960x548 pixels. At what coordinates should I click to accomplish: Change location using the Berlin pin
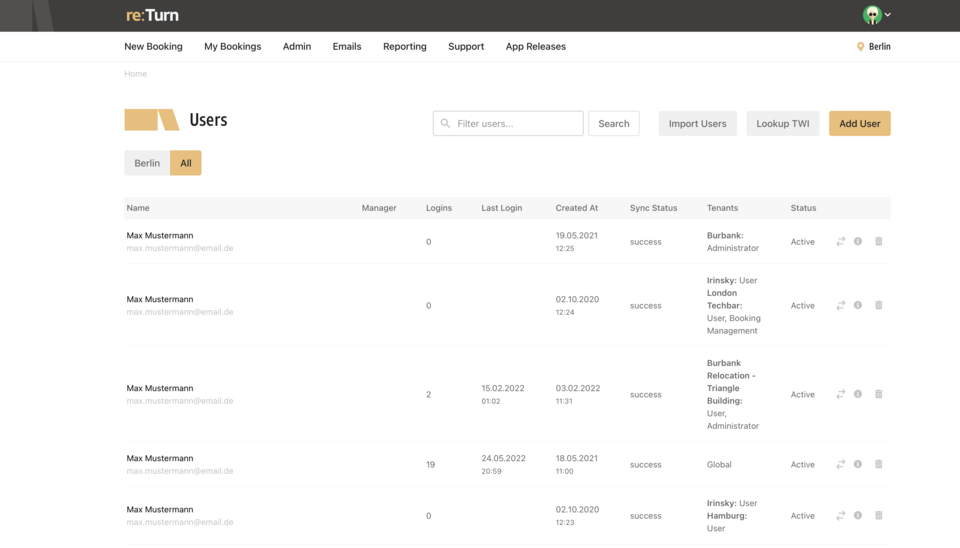874,47
